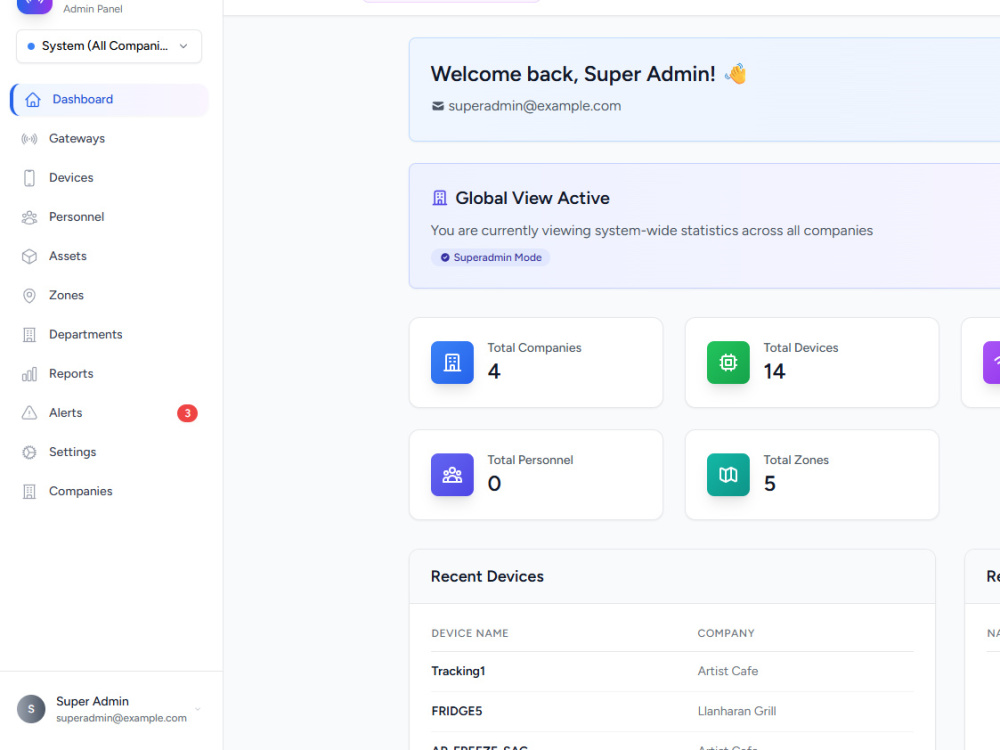Click the Admin Panel logo icon
Viewport: 1000px width, 750px height.
point(34,5)
